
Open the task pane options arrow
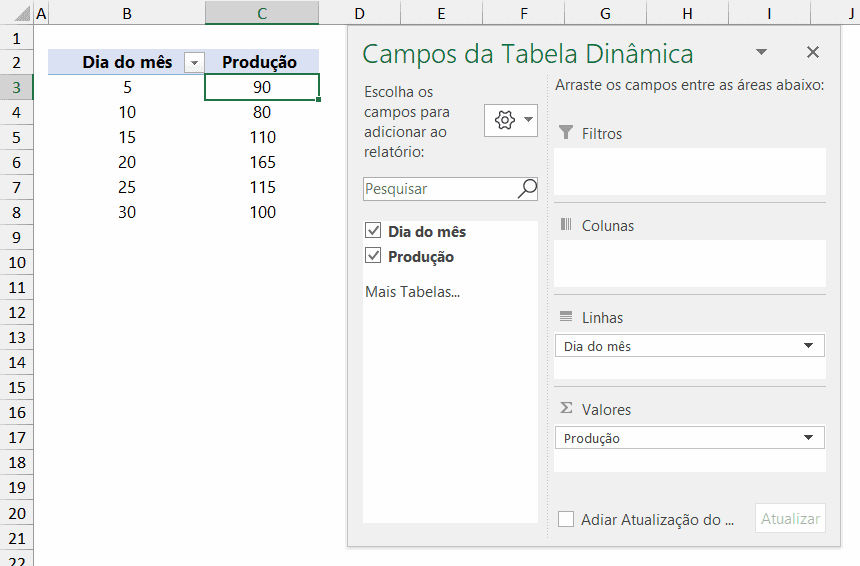pos(761,52)
